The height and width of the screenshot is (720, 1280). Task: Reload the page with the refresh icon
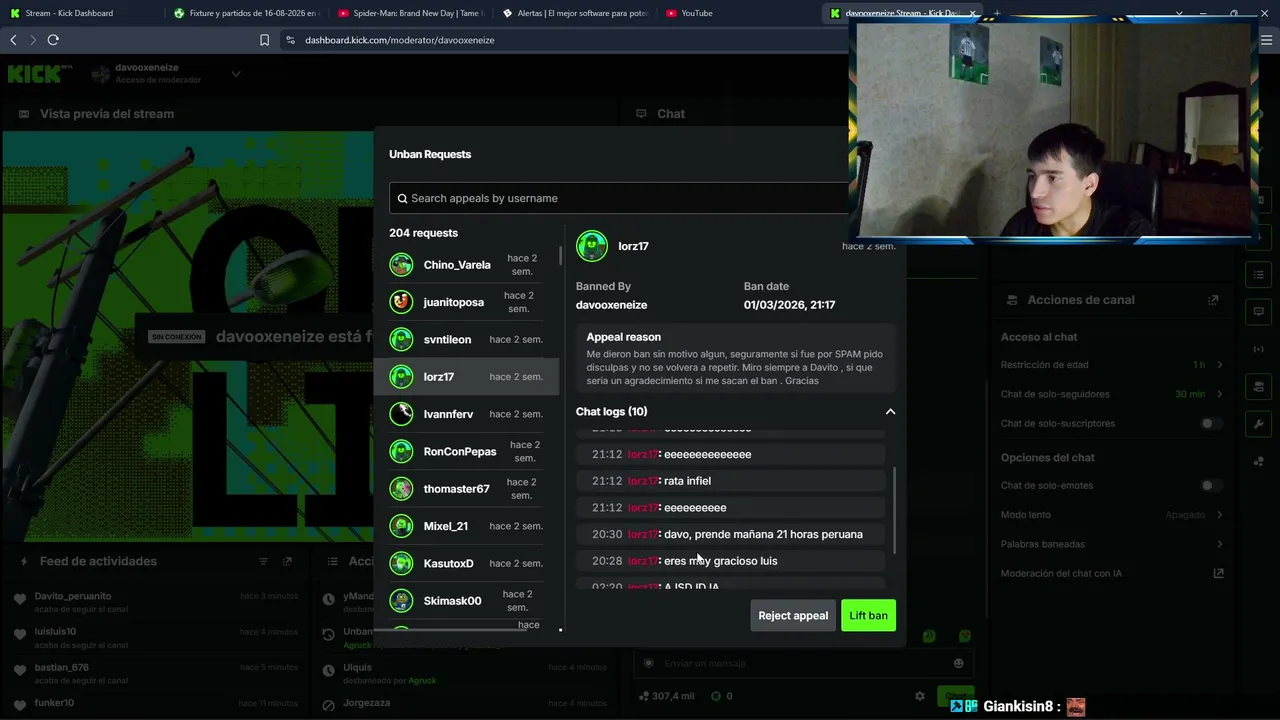53,40
